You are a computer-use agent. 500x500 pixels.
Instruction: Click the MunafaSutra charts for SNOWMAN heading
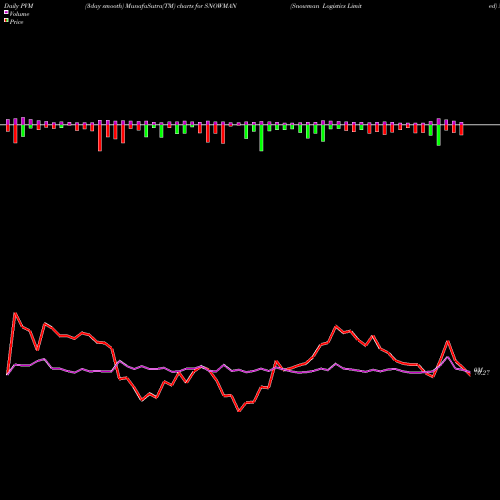point(161,6)
